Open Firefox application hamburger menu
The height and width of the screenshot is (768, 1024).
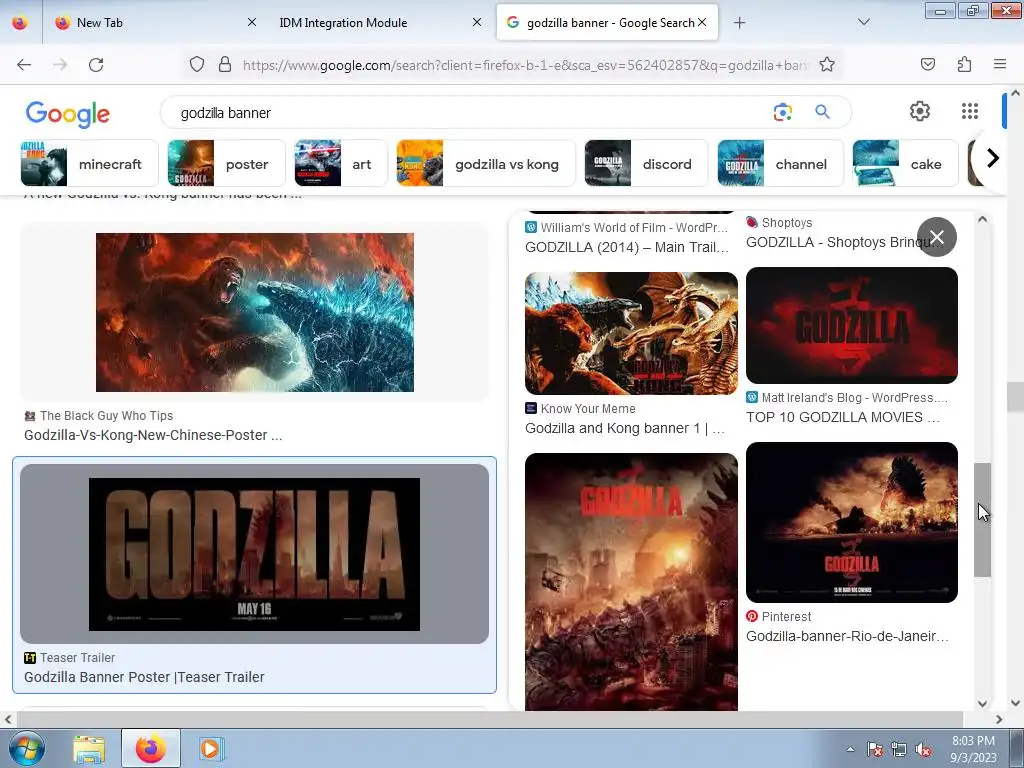pyautogui.click(x=1000, y=64)
